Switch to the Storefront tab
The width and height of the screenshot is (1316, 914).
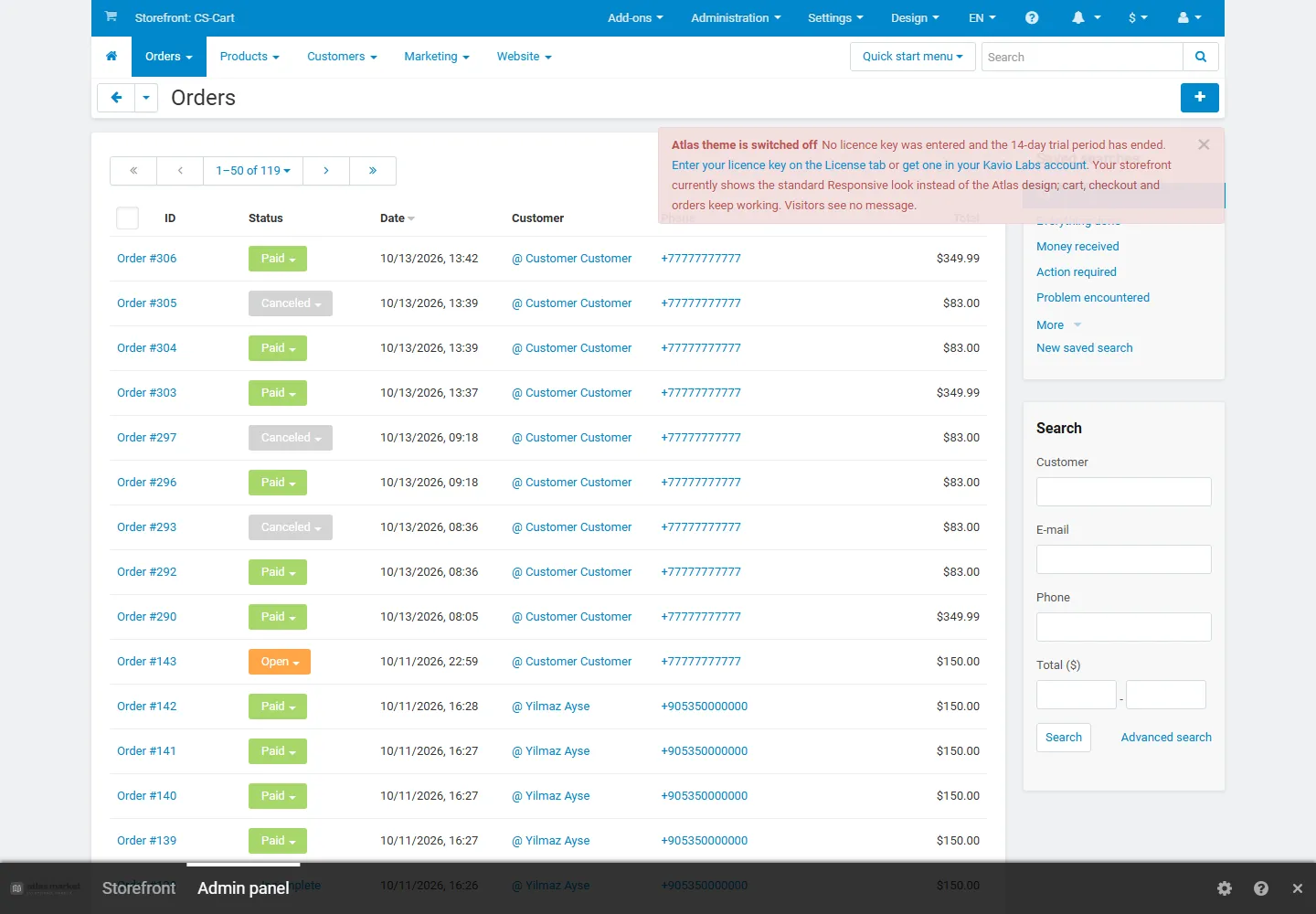point(139,888)
